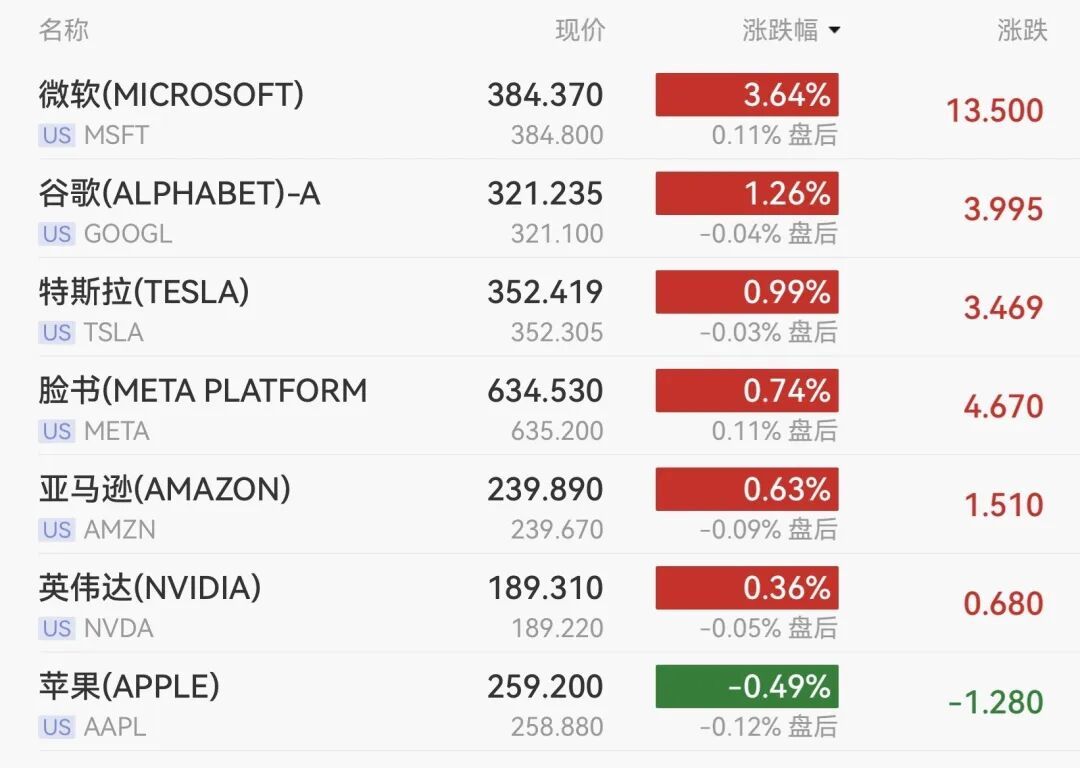Click NVIDIA's 0.36% change badge

(x=747, y=588)
